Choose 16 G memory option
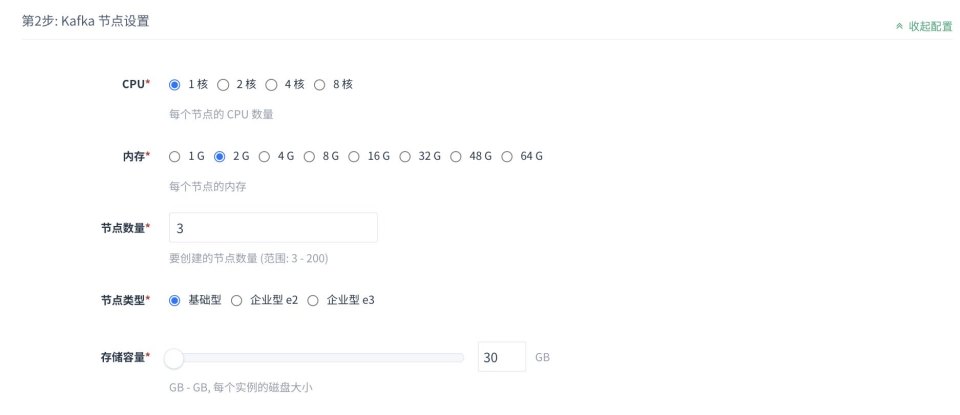The height and width of the screenshot is (415, 960). (x=354, y=156)
